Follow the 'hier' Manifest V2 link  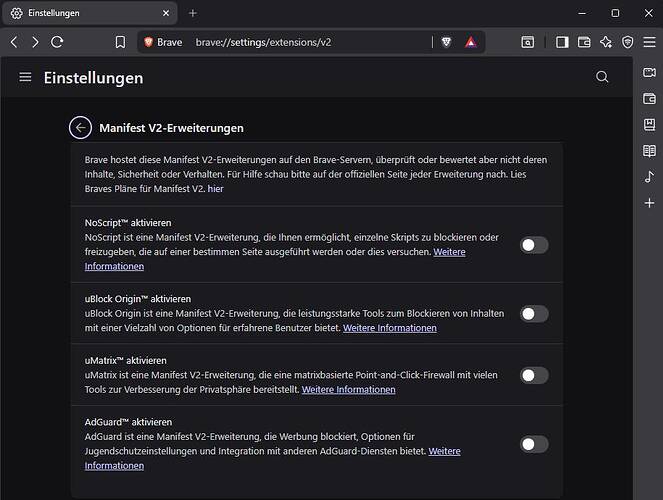click(215, 189)
